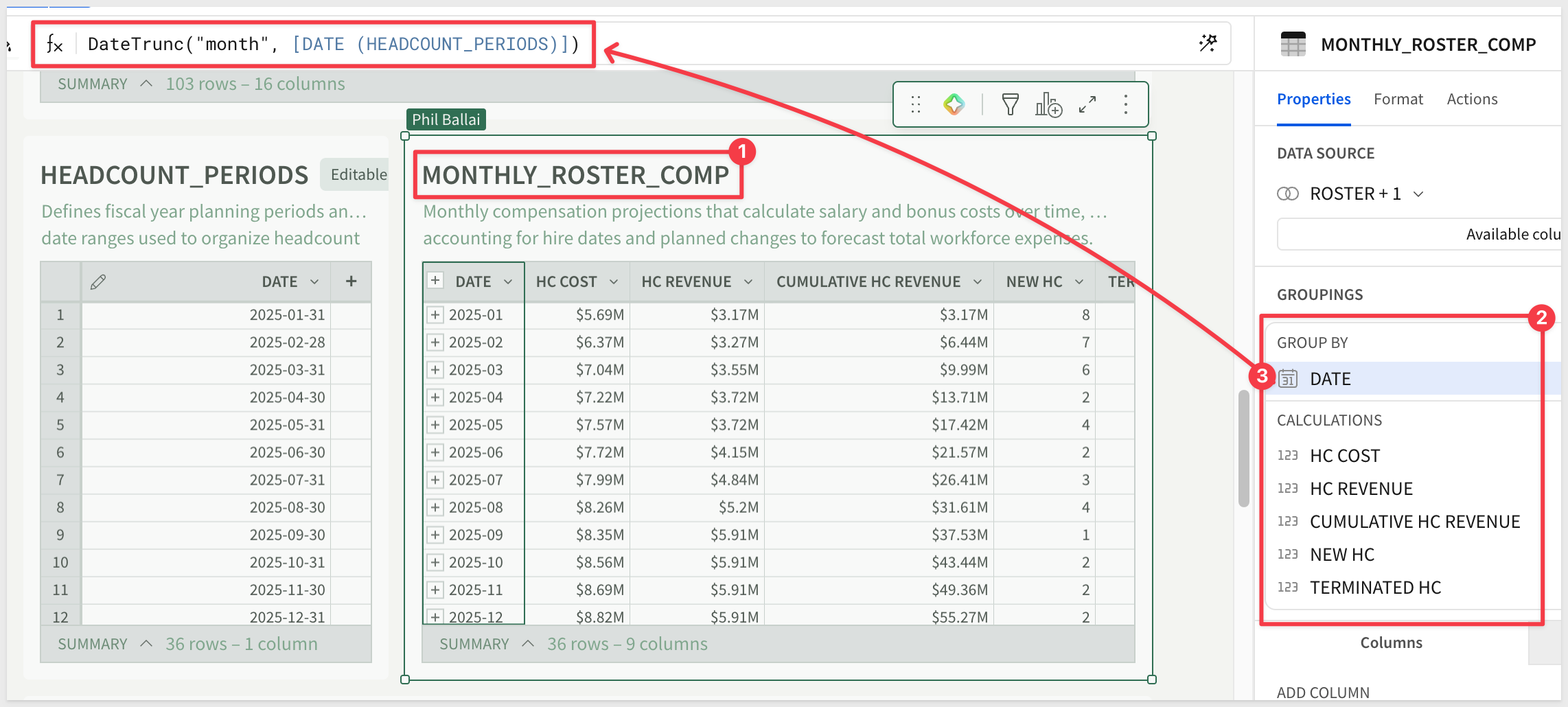Select cell 2025-06-30 in HEADCOUNT_PERIODS

[x=206, y=452]
